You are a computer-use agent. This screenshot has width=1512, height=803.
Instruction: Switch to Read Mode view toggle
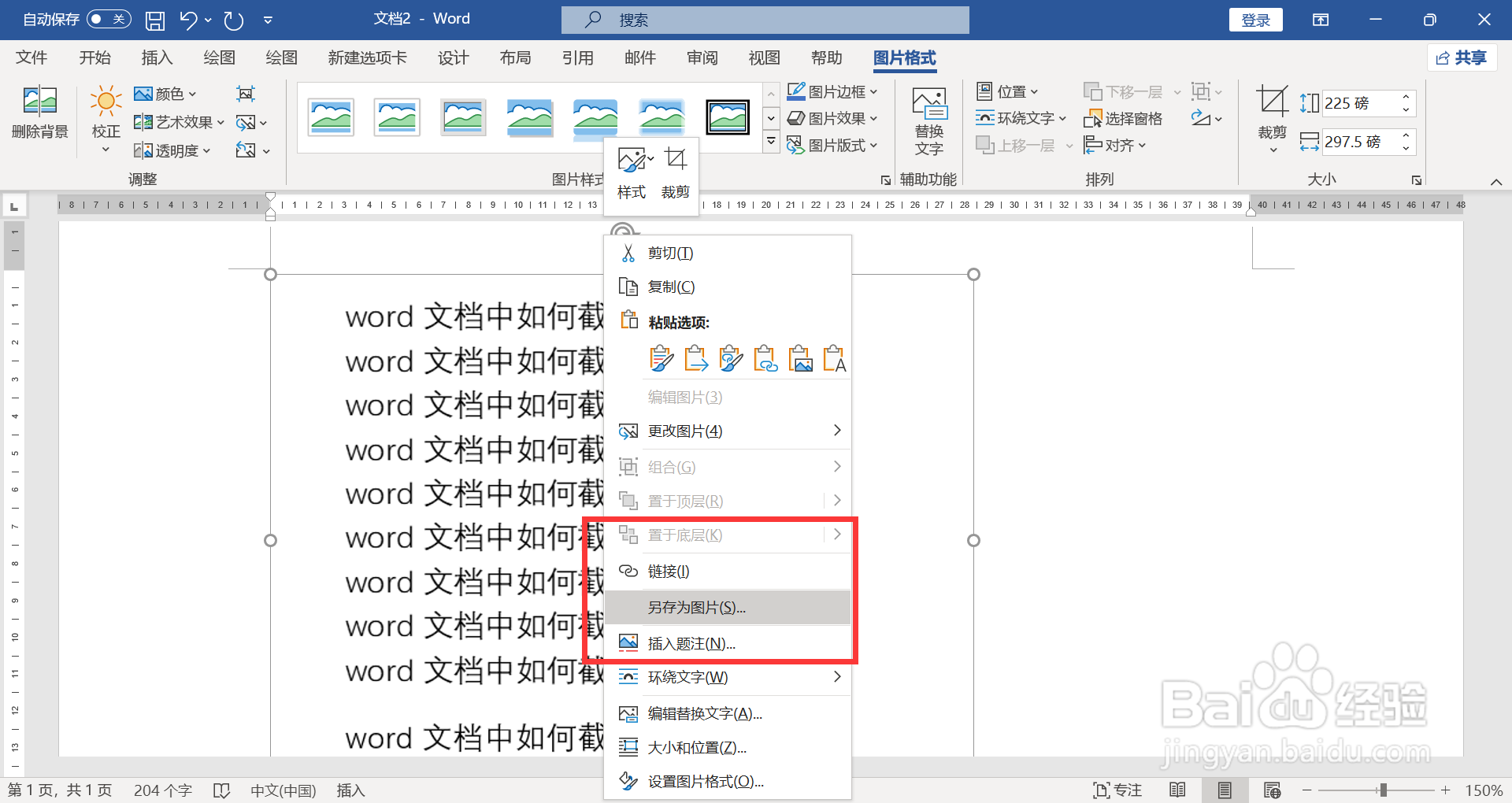(1177, 790)
